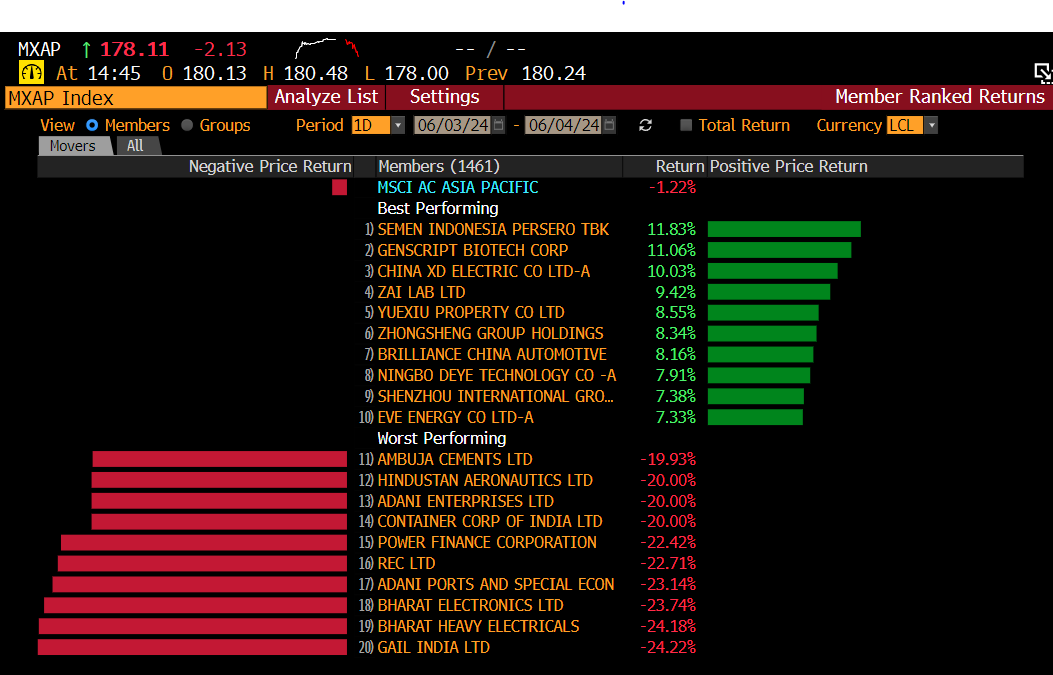
Task: Open MSCI AC ASIA PACIFIC index row
Action: 457,187
